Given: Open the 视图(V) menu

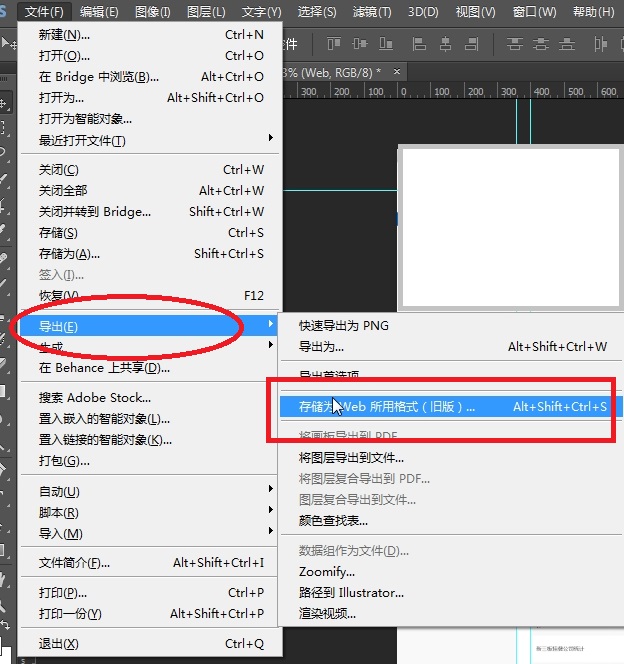Looking at the screenshot, I should coord(475,11).
